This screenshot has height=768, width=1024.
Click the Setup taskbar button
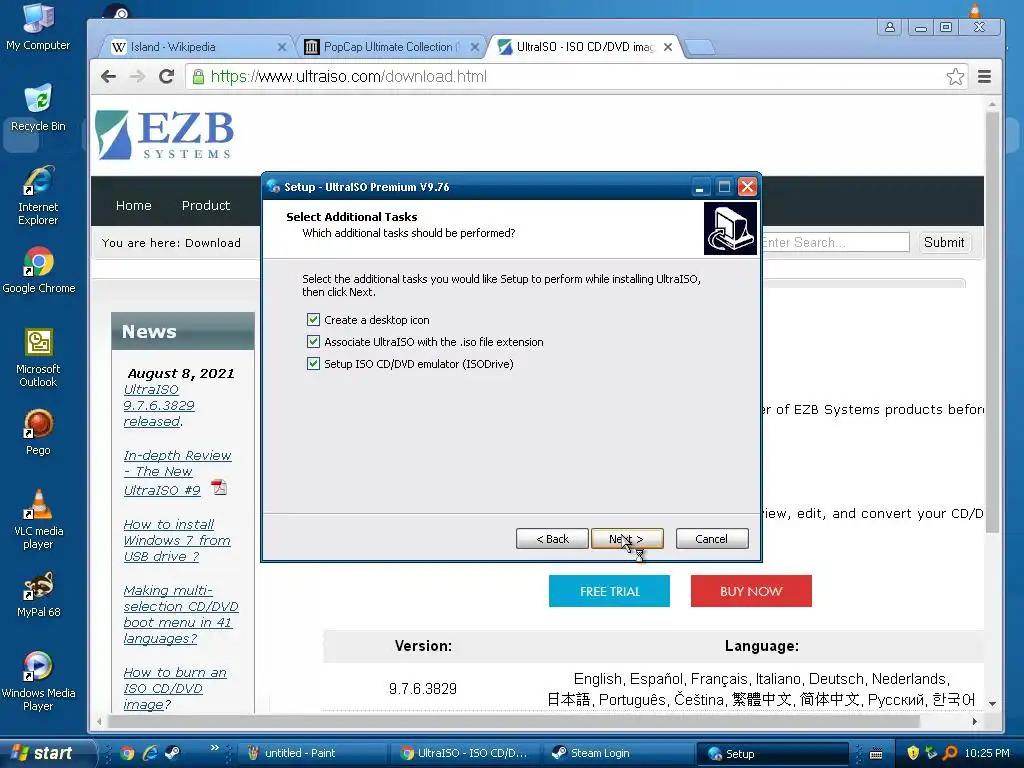click(x=772, y=753)
